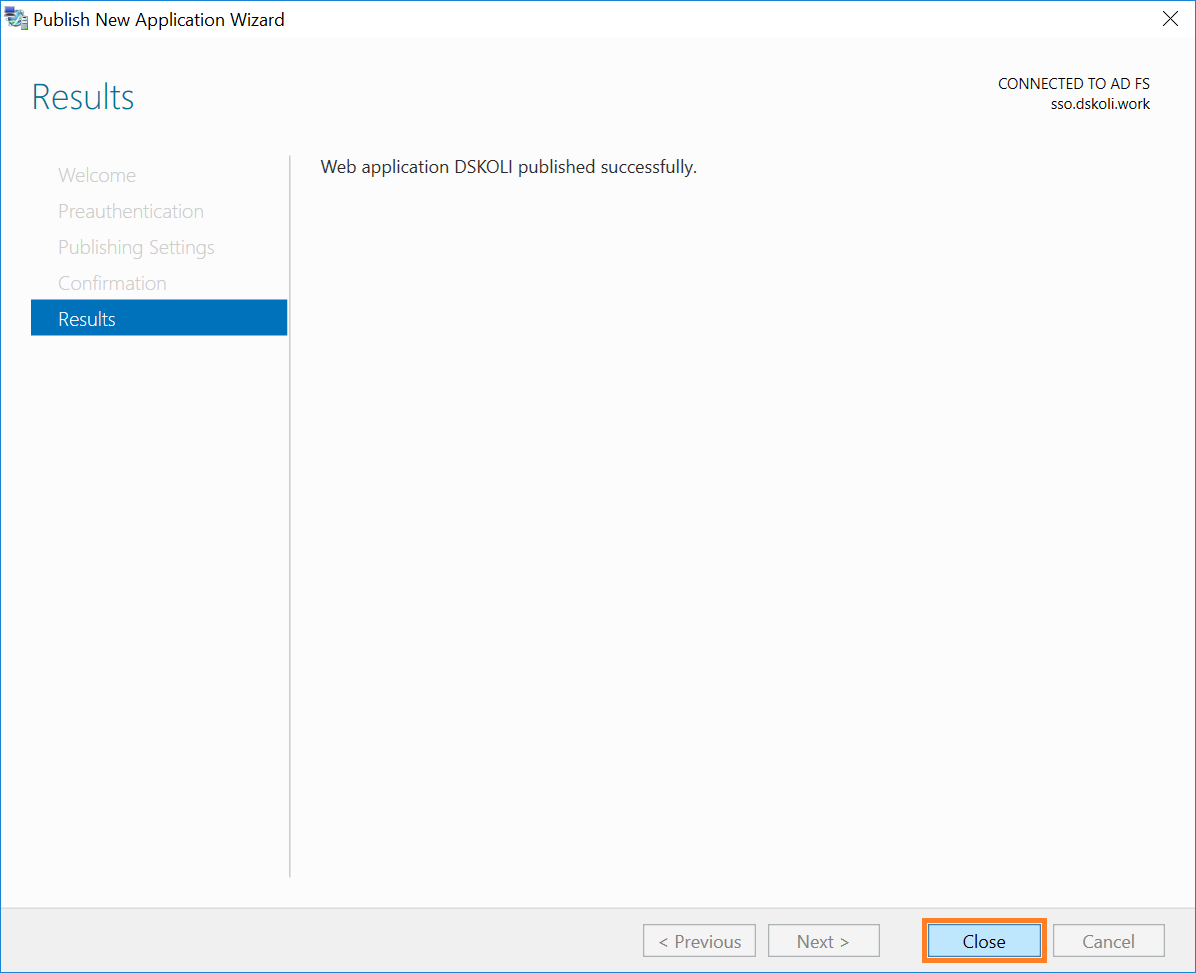The width and height of the screenshot is (1196, 973).
Task: Select the Publishing Settings step in the sidebar
Action: (137, 247)
